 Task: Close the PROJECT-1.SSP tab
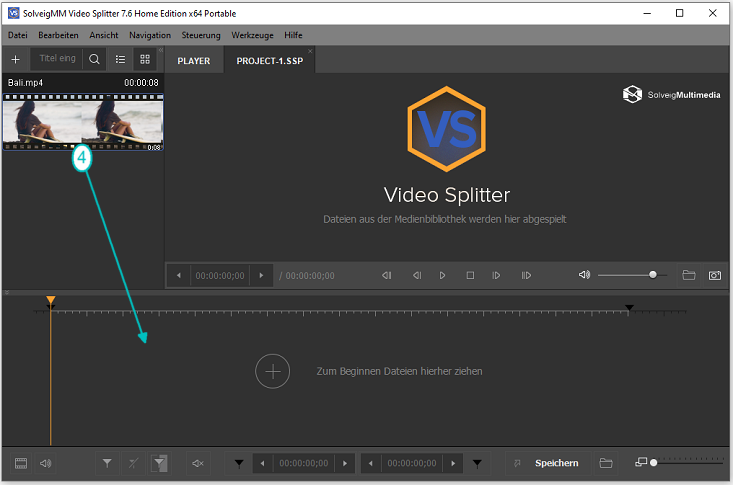(310, 51)
